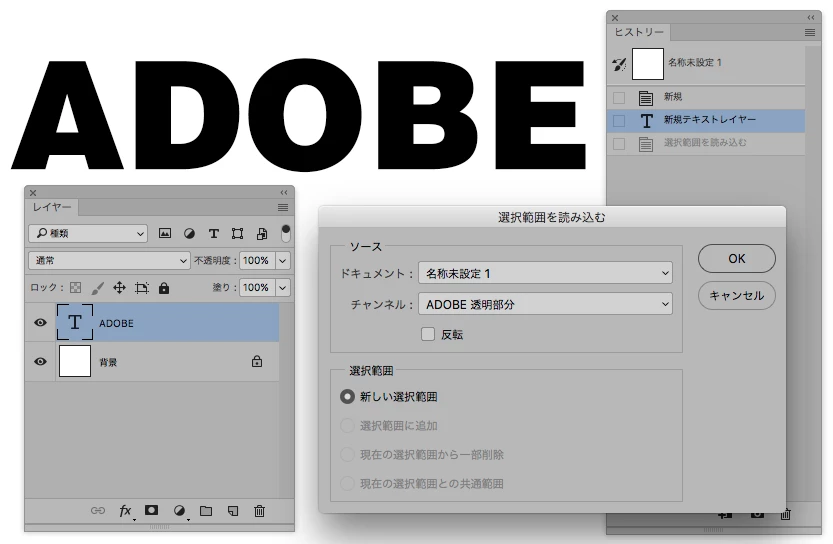The height and width of the screenshot is (544, 833).
Task: Collapse the Layers panel with double arrows
Action: click(284, 192)
